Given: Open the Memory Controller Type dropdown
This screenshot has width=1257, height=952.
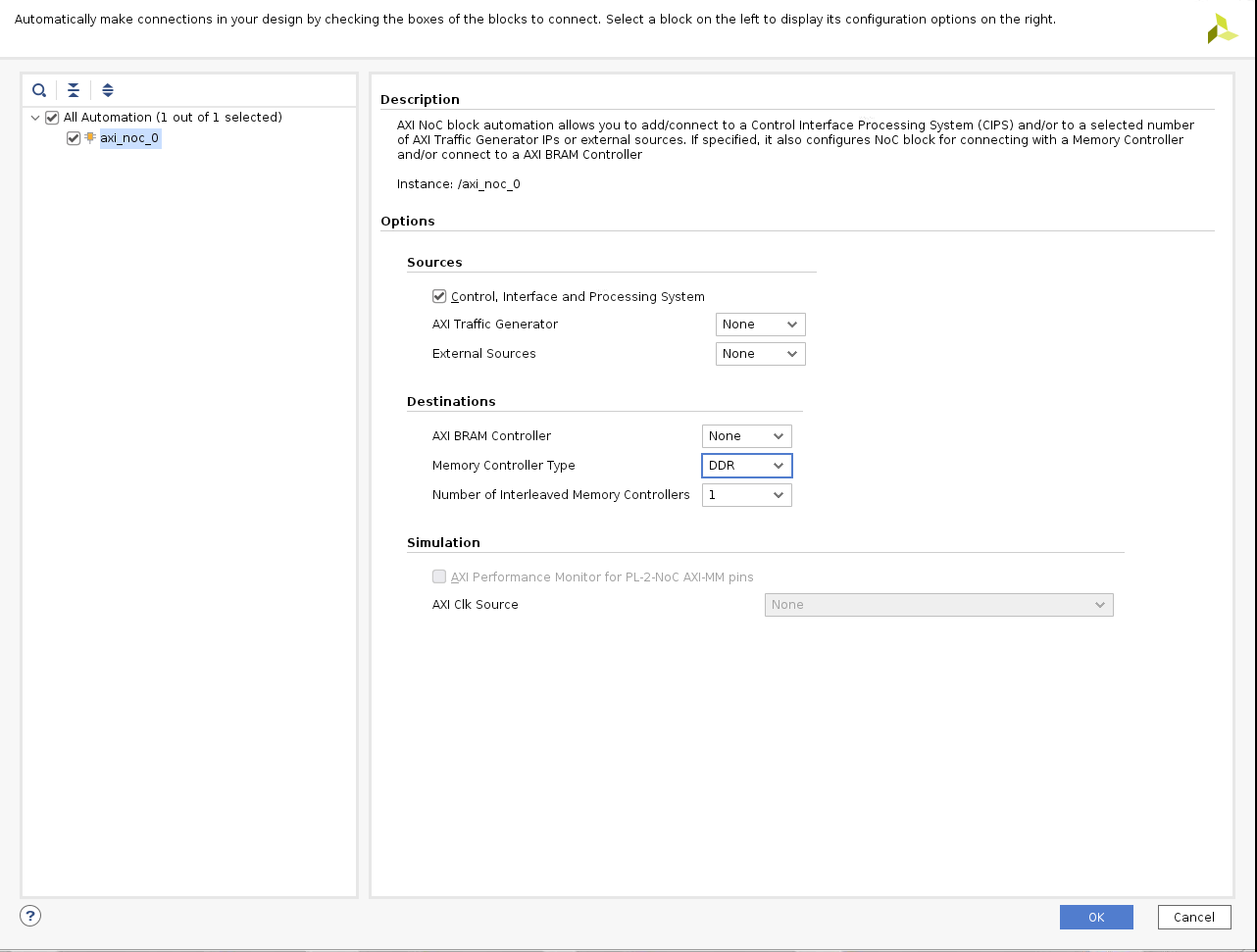Looking at the screenshot, I should point(746,466).
